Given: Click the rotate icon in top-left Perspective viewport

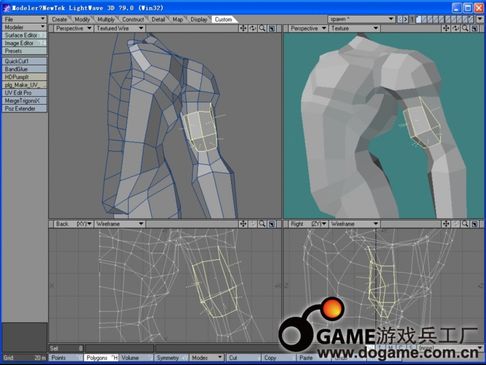Looking at the screenshot, I should tap(253, 28).
